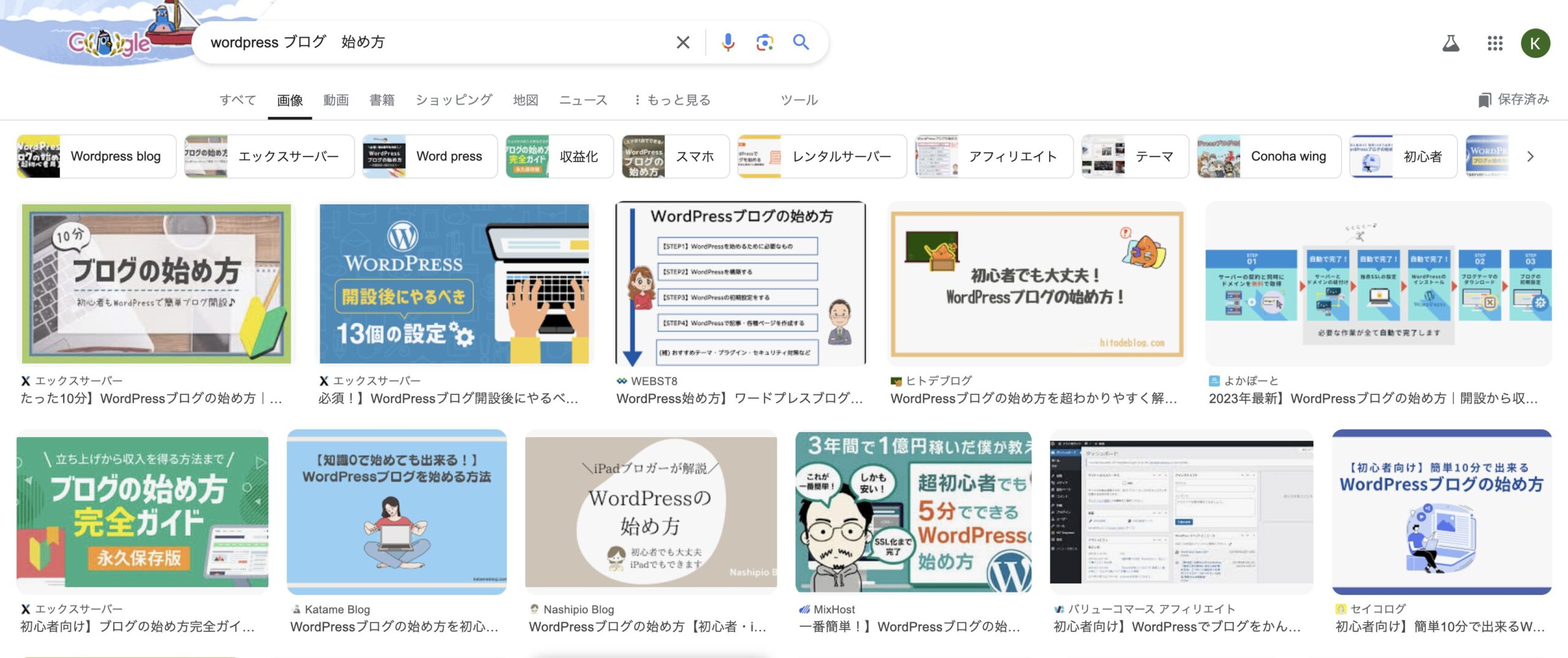This screenshot has height=658, width=1568.
Task: Click the セイコログ source label
Action: [1378, 609]
